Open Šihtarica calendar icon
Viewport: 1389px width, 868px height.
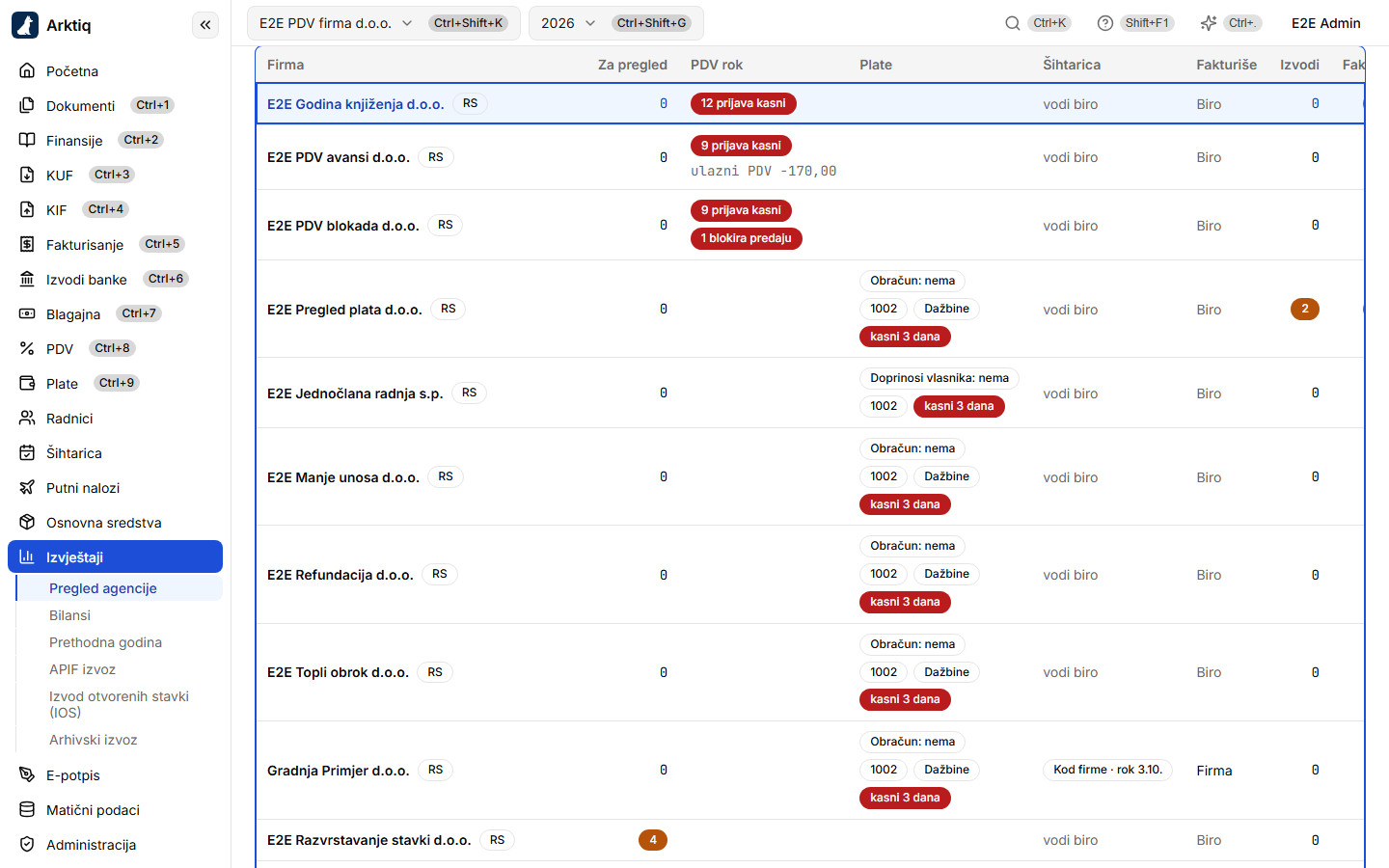pyautogui.click(x=27, y=453)
